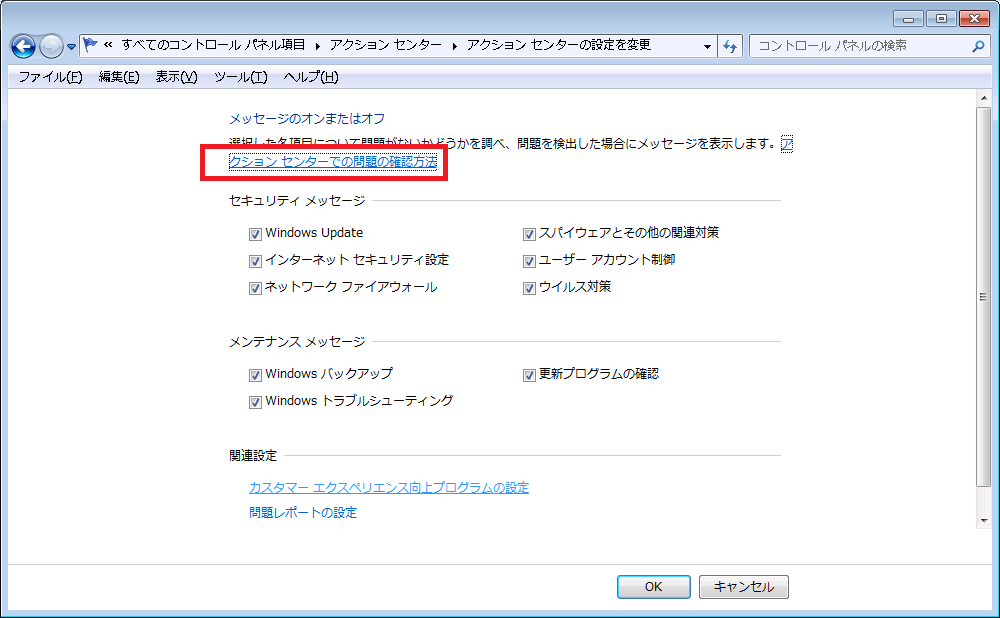Screen dimensions: 1000x618
Task: Click the Back navigation arrow button
Action: (23, 46)
